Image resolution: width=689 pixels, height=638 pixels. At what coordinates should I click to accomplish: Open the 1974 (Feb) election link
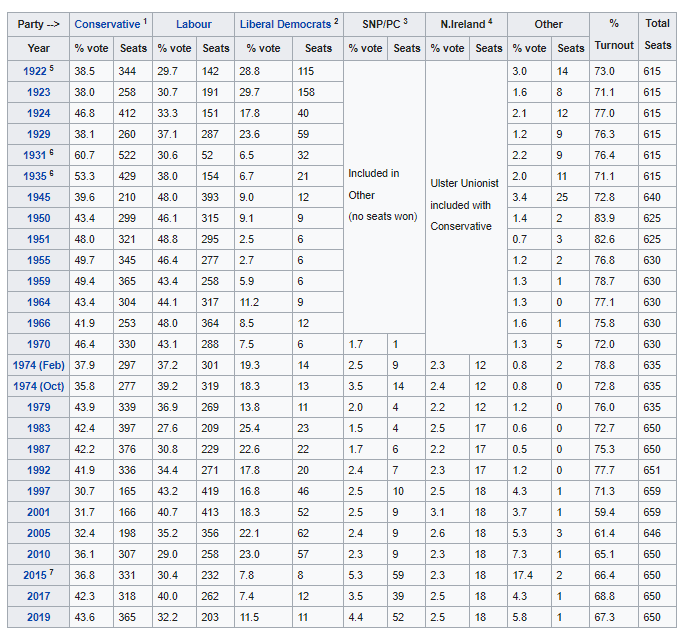tap(39, 365)
